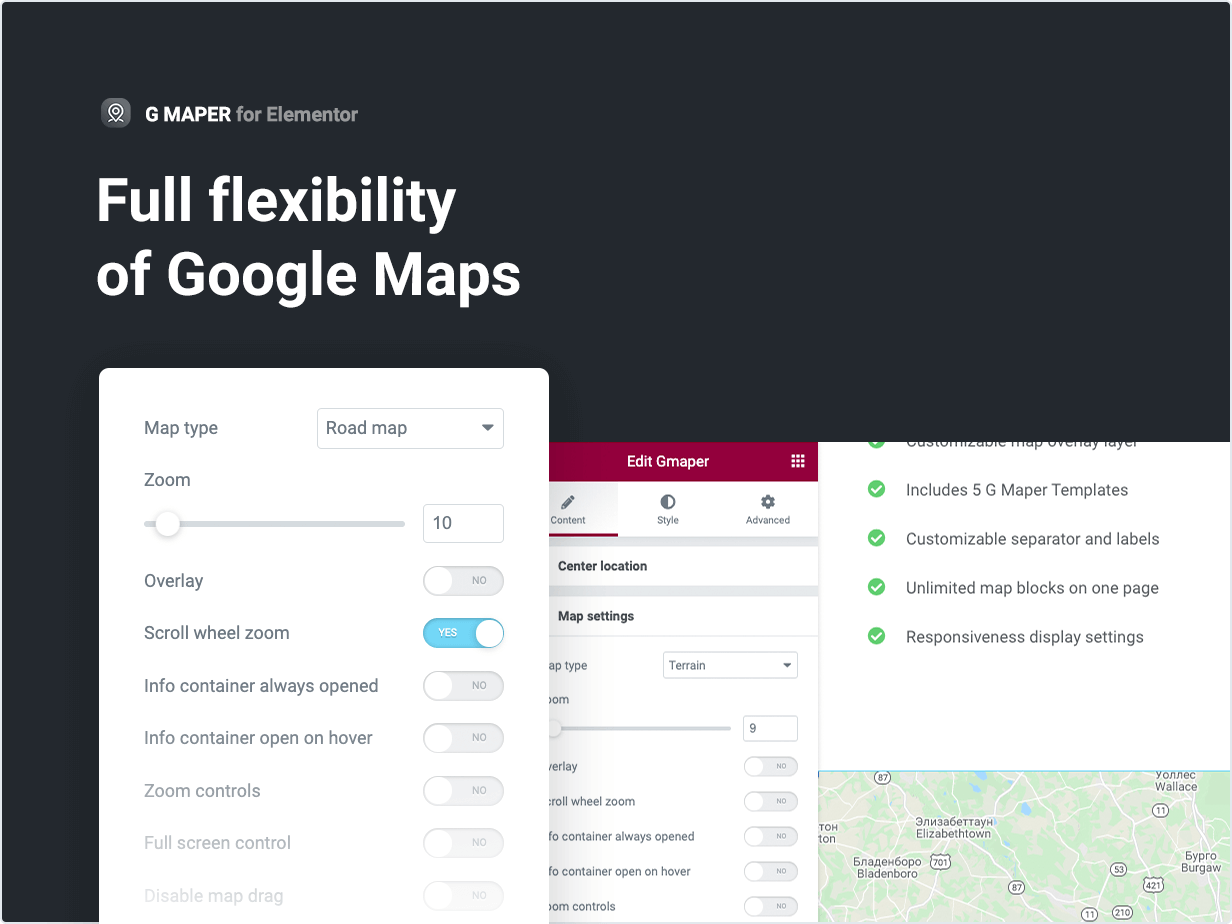This screenshot has height=924, width=1232.
Task: Click the half-circle Style icon
Action: click(x=668, y=502)
